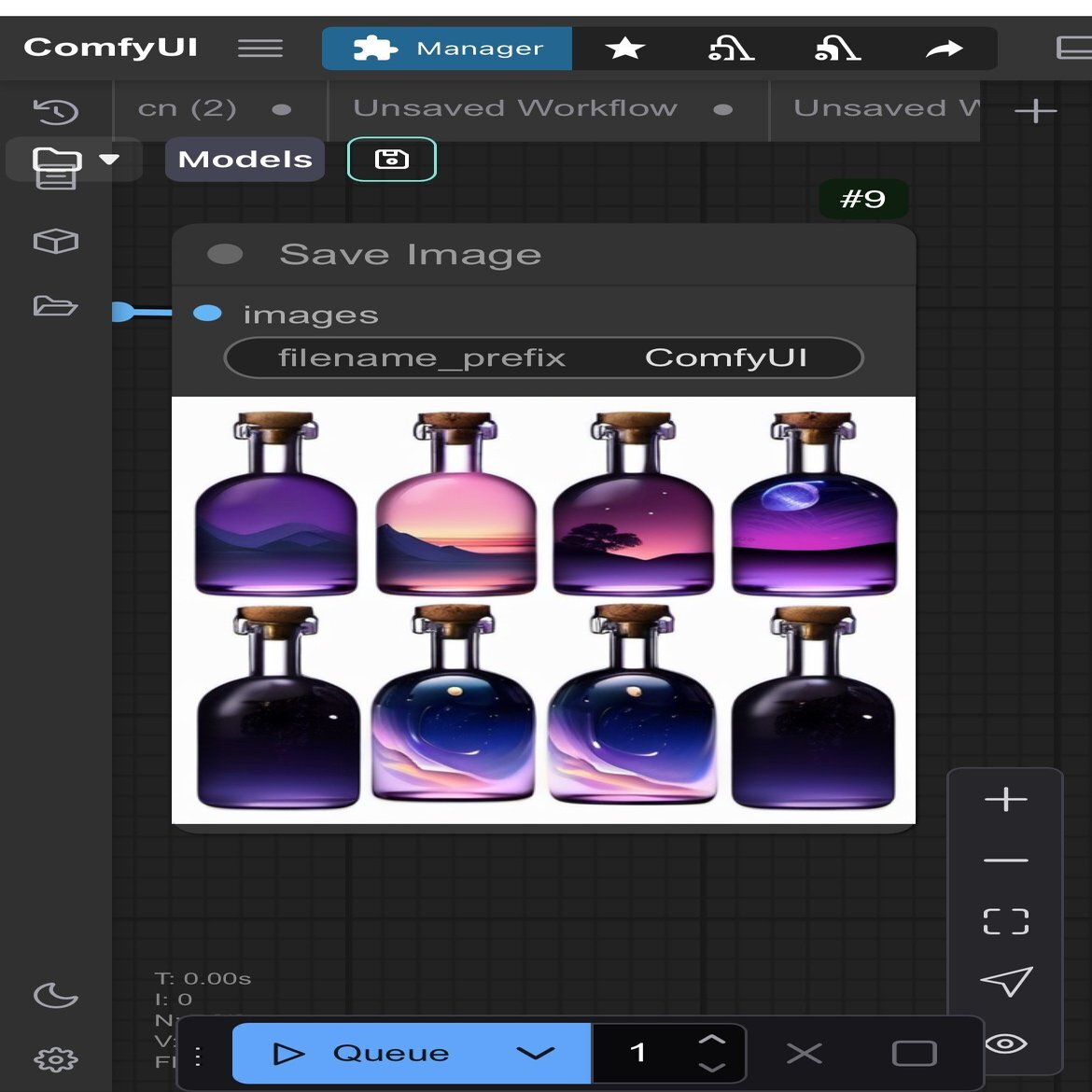Click the share arrow icon

(944, 49)
